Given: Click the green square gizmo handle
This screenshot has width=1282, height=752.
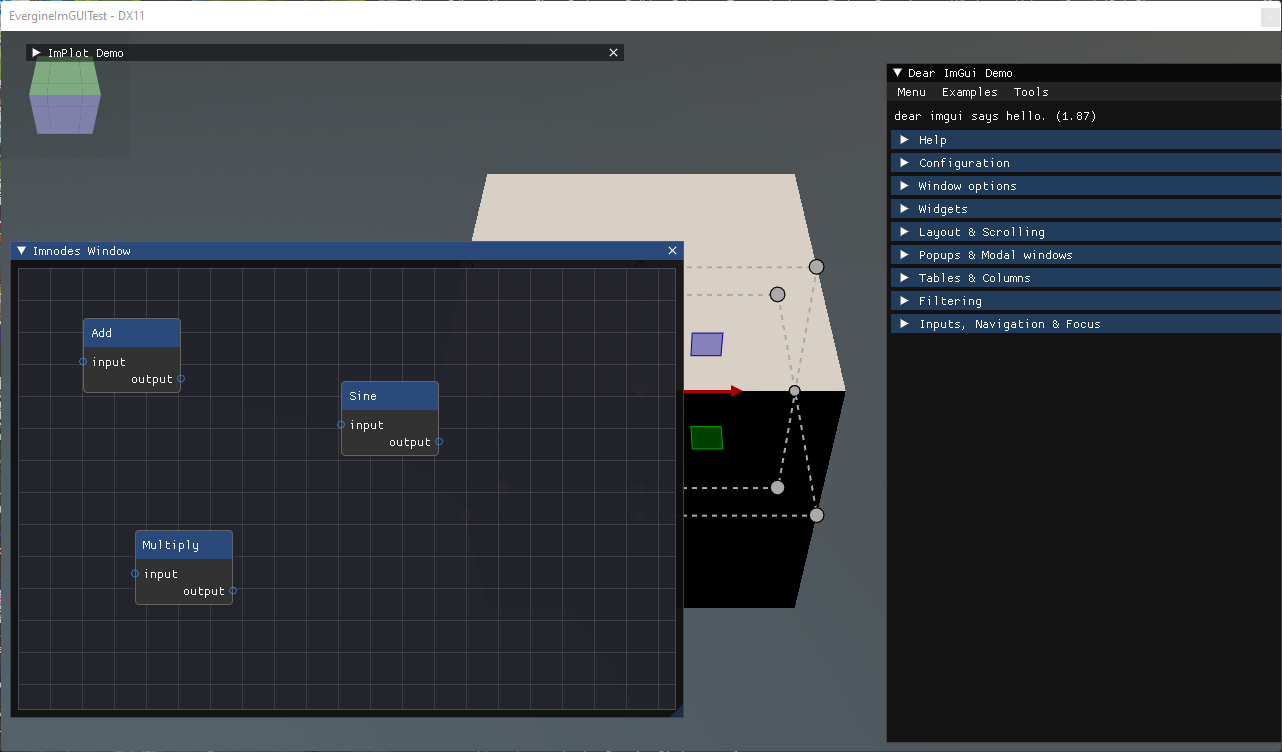Looking at the screenshot, I should coord(706,437).
